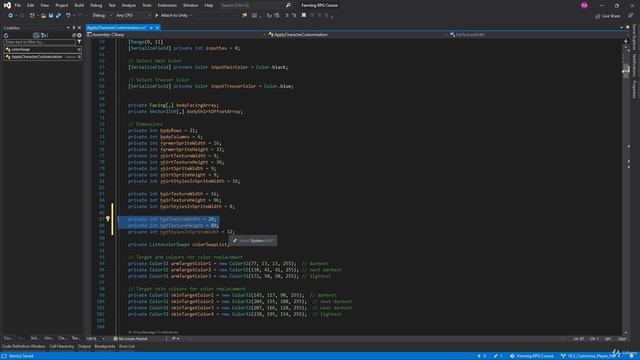Image resolution: width=640 pixels, height=360 pixels.
Task: Open the File menu
Action: 17,5
